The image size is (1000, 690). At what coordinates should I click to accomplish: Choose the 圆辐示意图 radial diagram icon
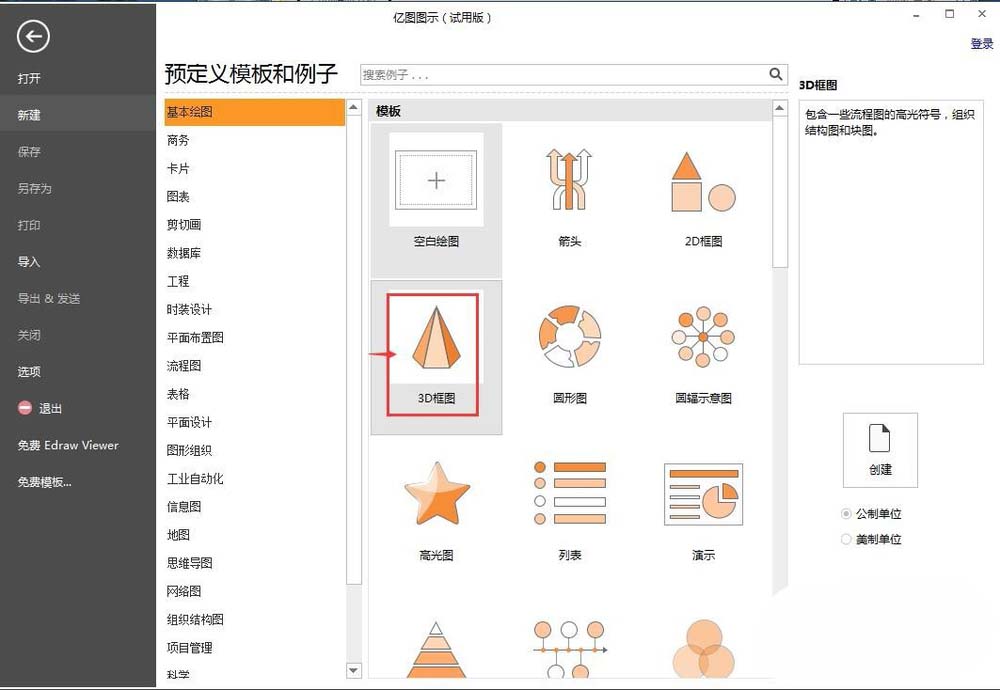tap(703, 336)
